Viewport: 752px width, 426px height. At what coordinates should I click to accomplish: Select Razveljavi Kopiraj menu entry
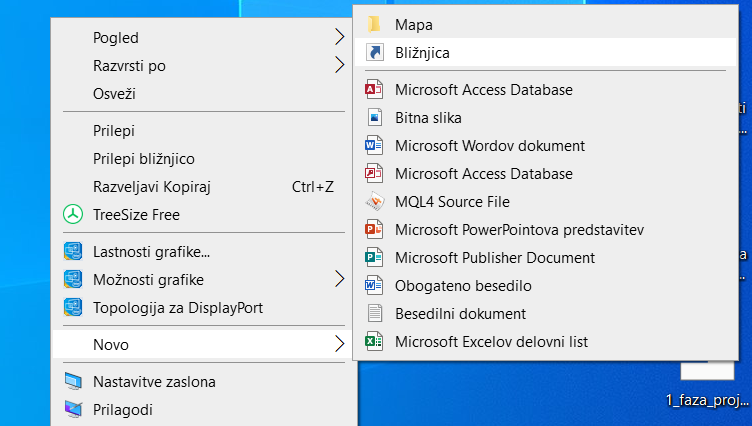coord(151,186)
